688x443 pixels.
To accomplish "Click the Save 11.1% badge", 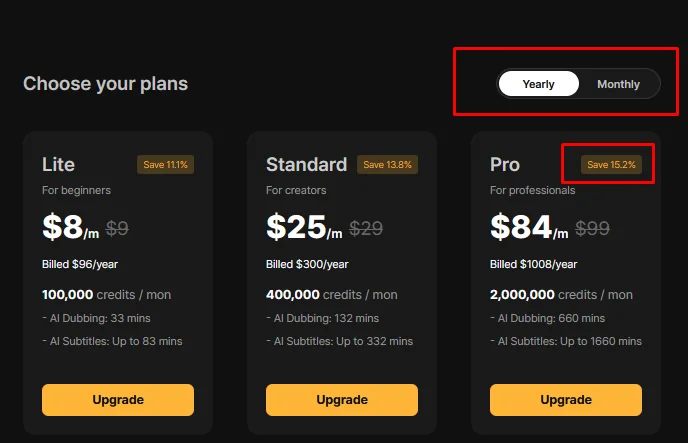I will click(x=166, y=164).
